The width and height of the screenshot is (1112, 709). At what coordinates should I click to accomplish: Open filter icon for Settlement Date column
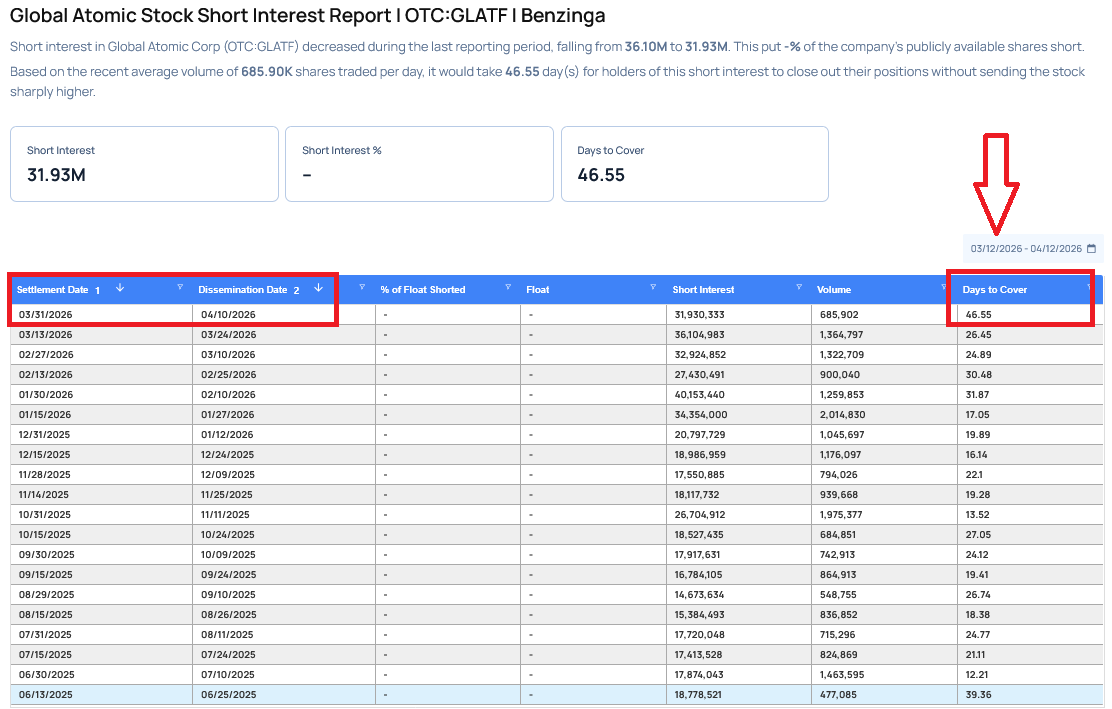coord(180,287)
